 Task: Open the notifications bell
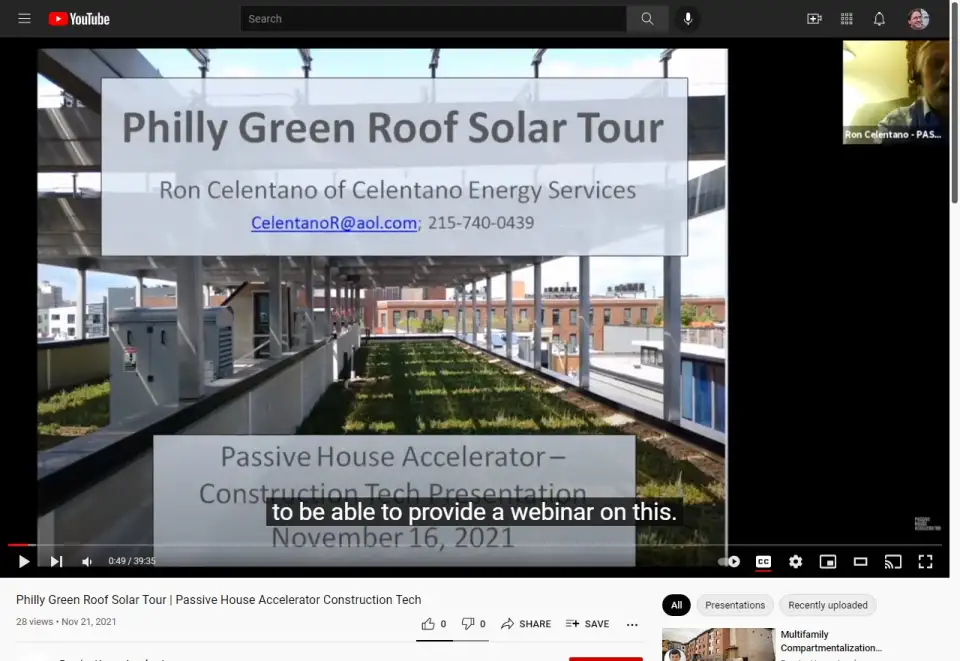pos(879,19)
